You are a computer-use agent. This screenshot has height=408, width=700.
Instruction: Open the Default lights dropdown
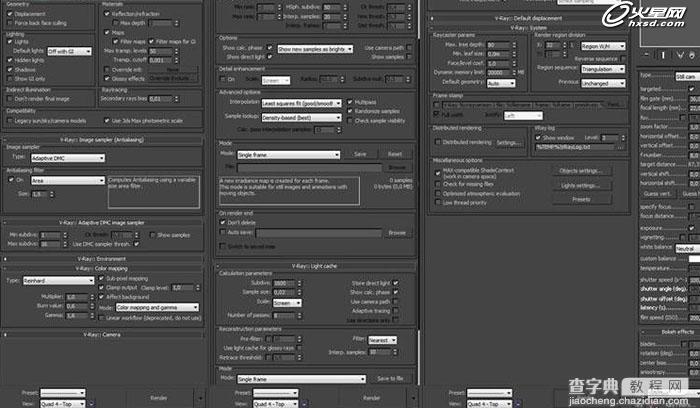click(70, 51)
